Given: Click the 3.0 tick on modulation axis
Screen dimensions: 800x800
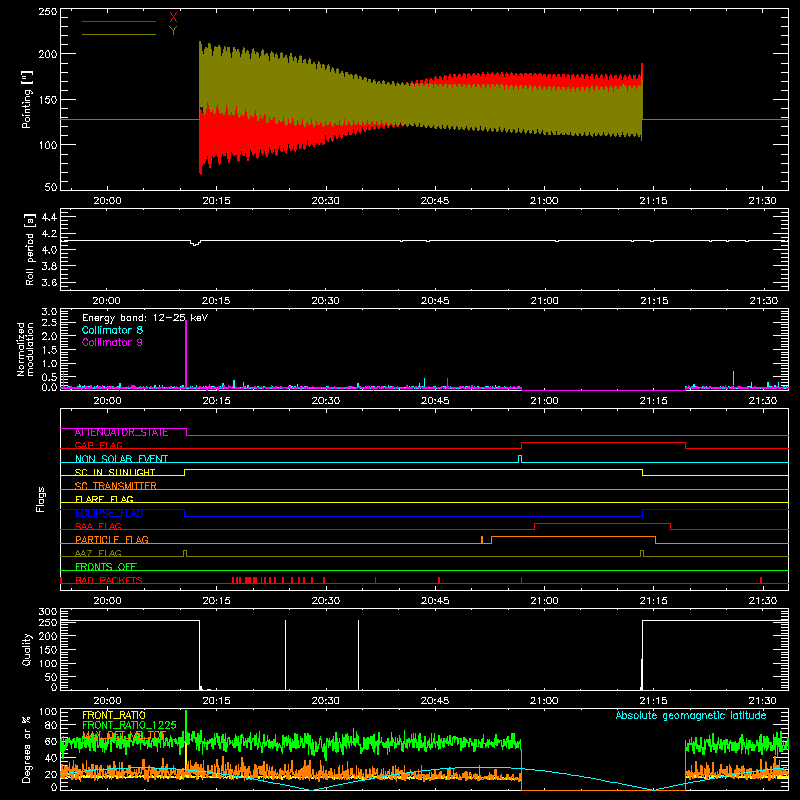Looking at the screenshot, I should (49, 312).
